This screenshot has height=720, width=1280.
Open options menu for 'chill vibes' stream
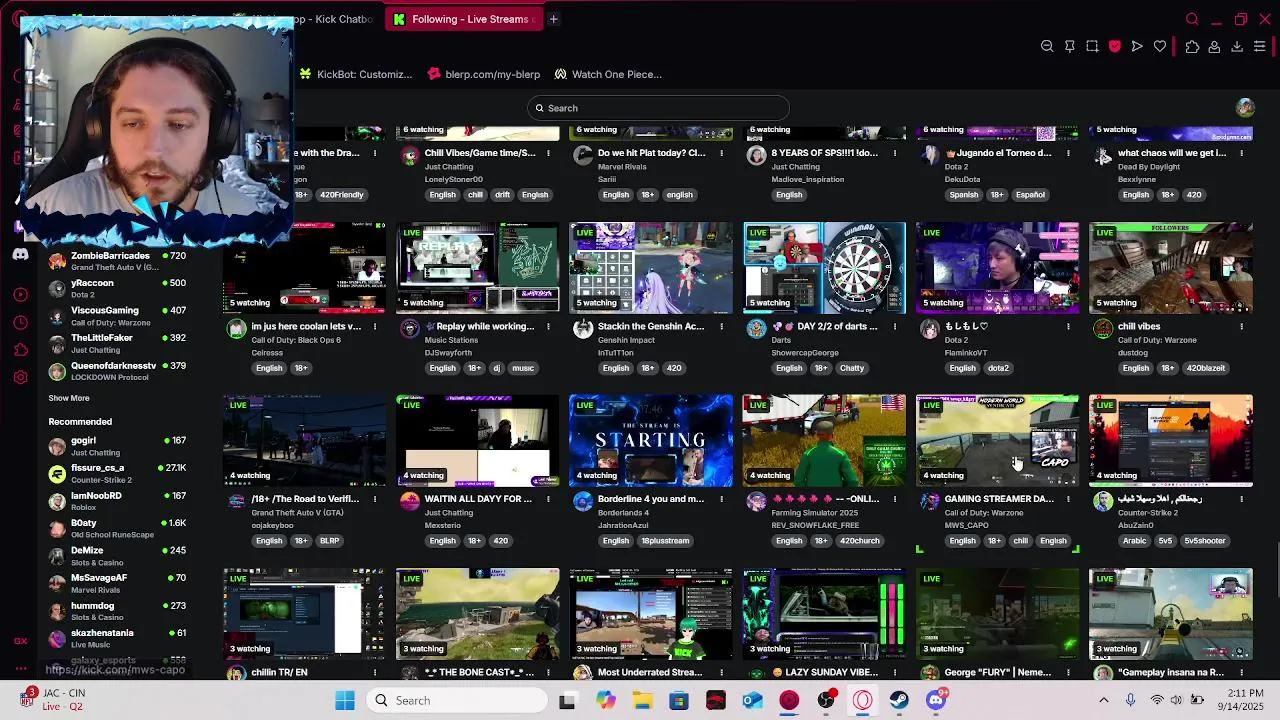pos(1241,326)
